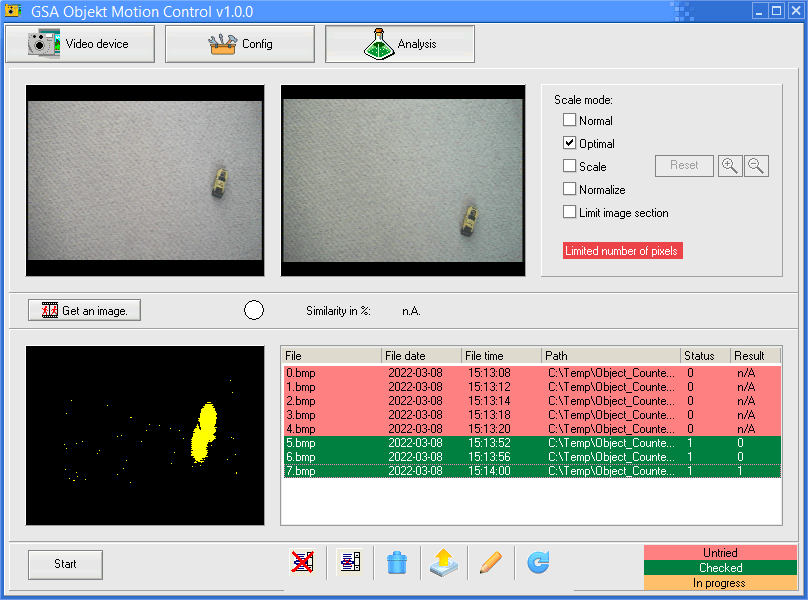Switch to the Analysis tab
This screenshot has width=808, height=600.
pyautogui.click(x=399, y=44)
